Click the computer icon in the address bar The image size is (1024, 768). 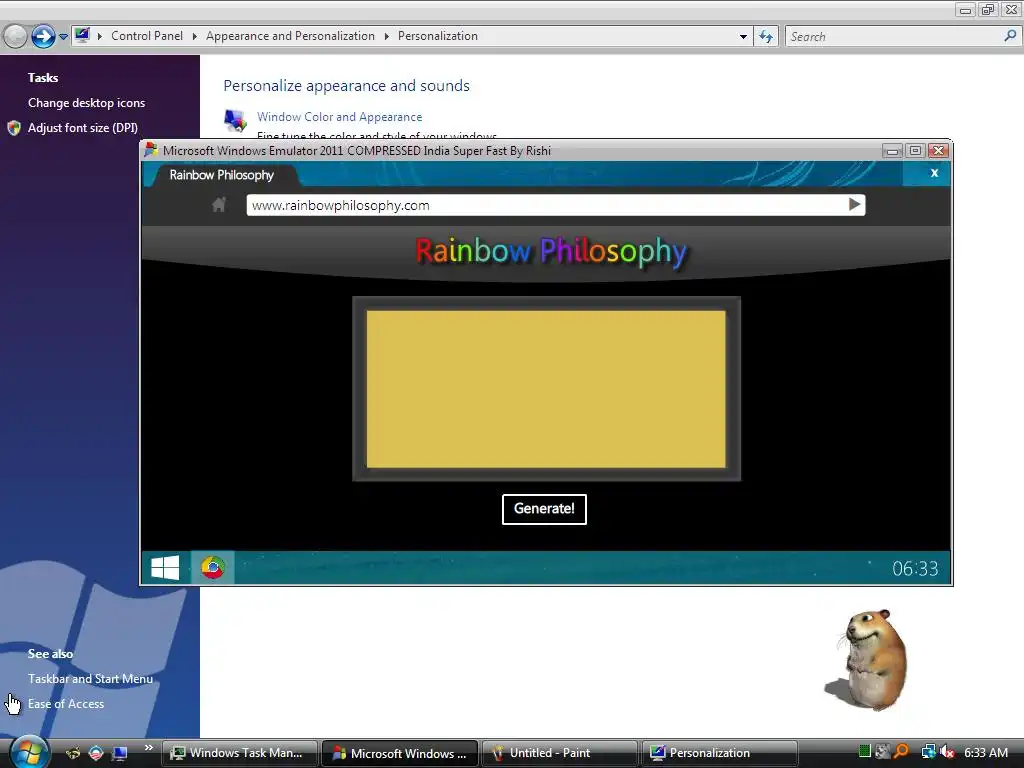(82, 35)
